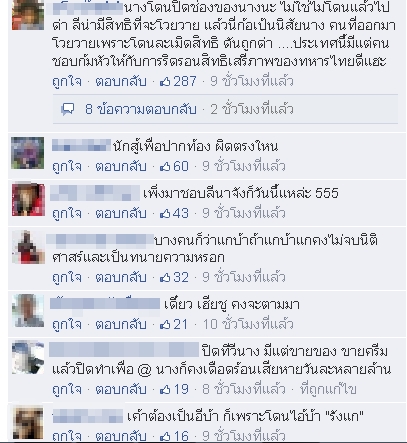Viewport: 407px width, 443px height.
Task: Click the thumbs-up icon showing 60 likes
Action: [165, 166]
